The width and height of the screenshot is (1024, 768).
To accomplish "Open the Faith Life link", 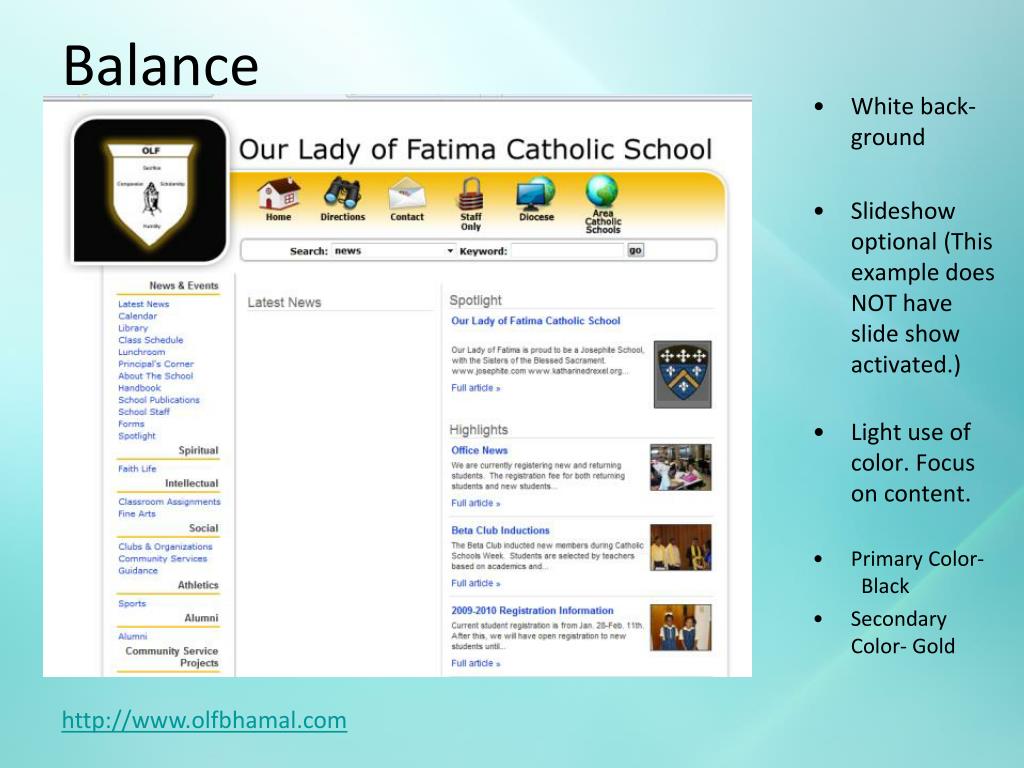I will point(137,469).
